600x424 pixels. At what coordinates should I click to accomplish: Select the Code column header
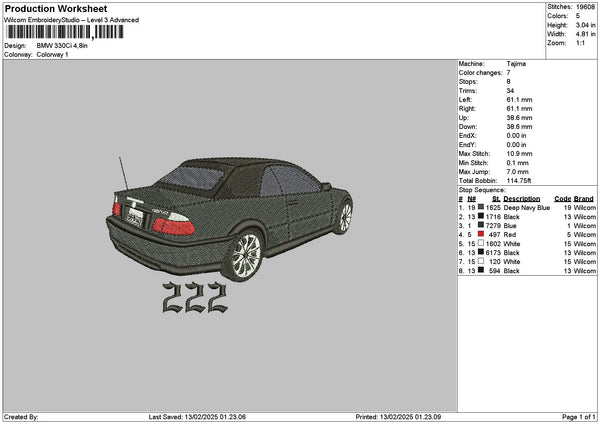point(562,198)
